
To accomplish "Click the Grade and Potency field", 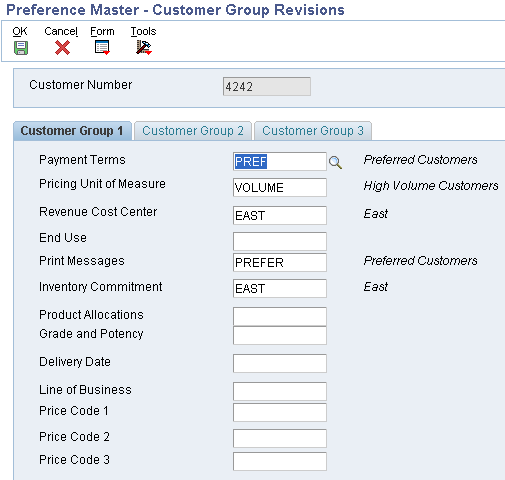I will 280,335.
